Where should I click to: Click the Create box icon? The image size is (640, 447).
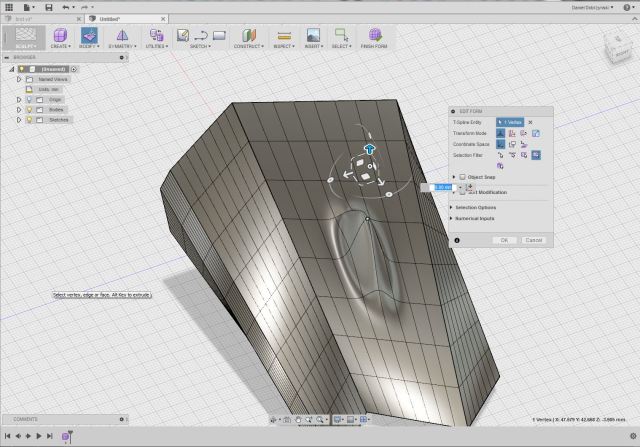(x=60, y=35)
